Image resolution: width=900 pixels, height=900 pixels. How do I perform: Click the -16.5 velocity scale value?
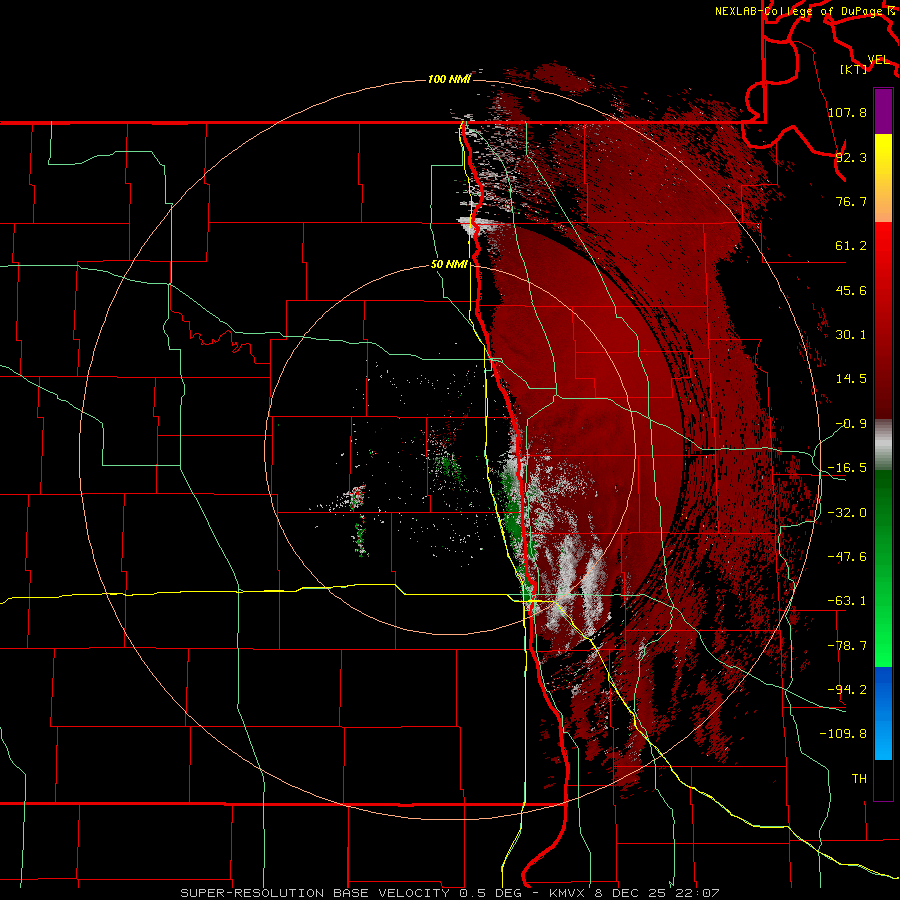(x=847, y=468)
